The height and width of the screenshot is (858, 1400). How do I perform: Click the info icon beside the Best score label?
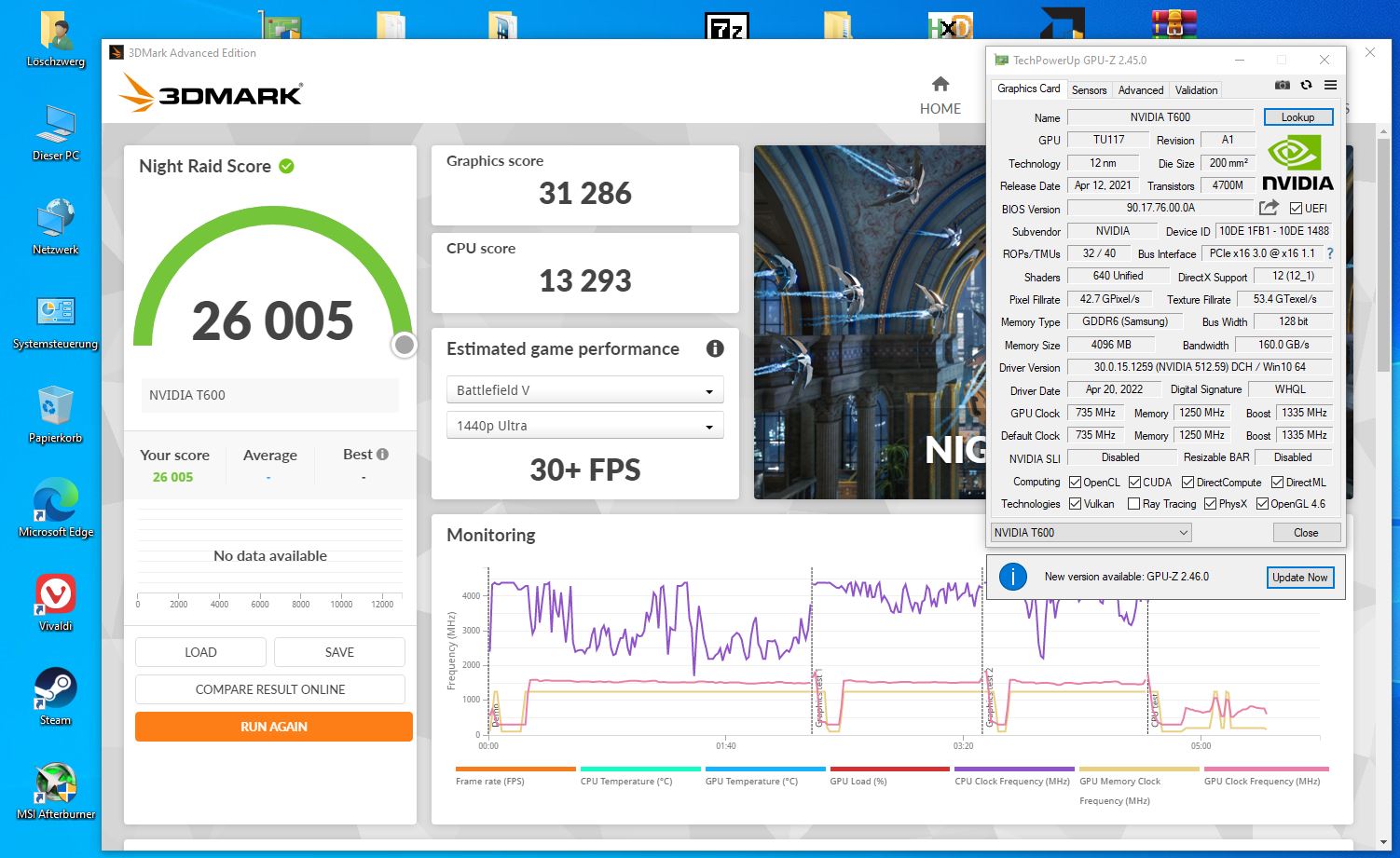pyautogui.click(x=382, y=455)
